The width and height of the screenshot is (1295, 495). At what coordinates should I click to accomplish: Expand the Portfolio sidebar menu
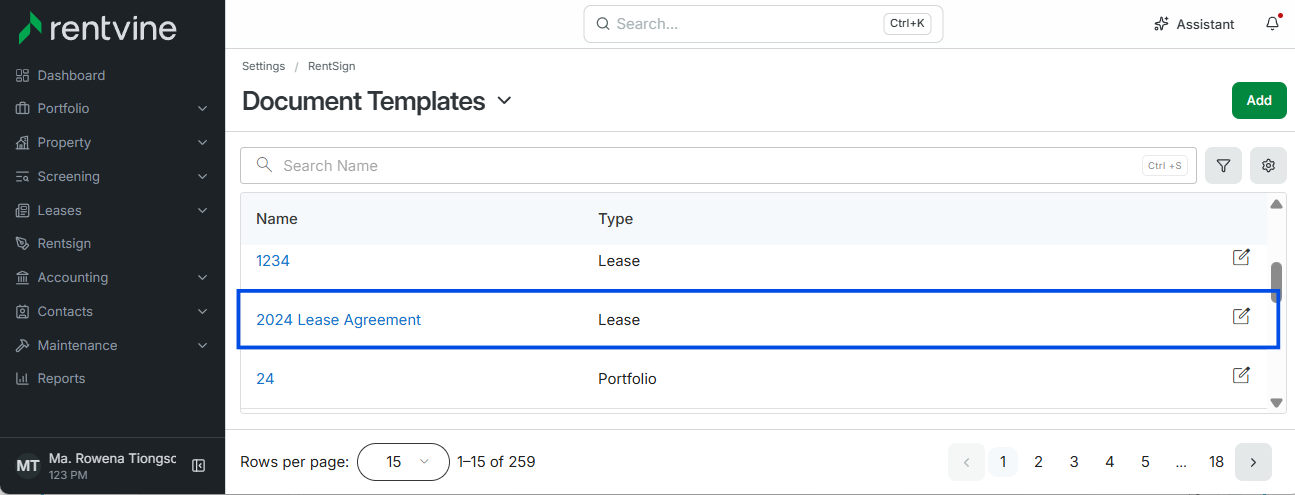[x=112, y=108]
